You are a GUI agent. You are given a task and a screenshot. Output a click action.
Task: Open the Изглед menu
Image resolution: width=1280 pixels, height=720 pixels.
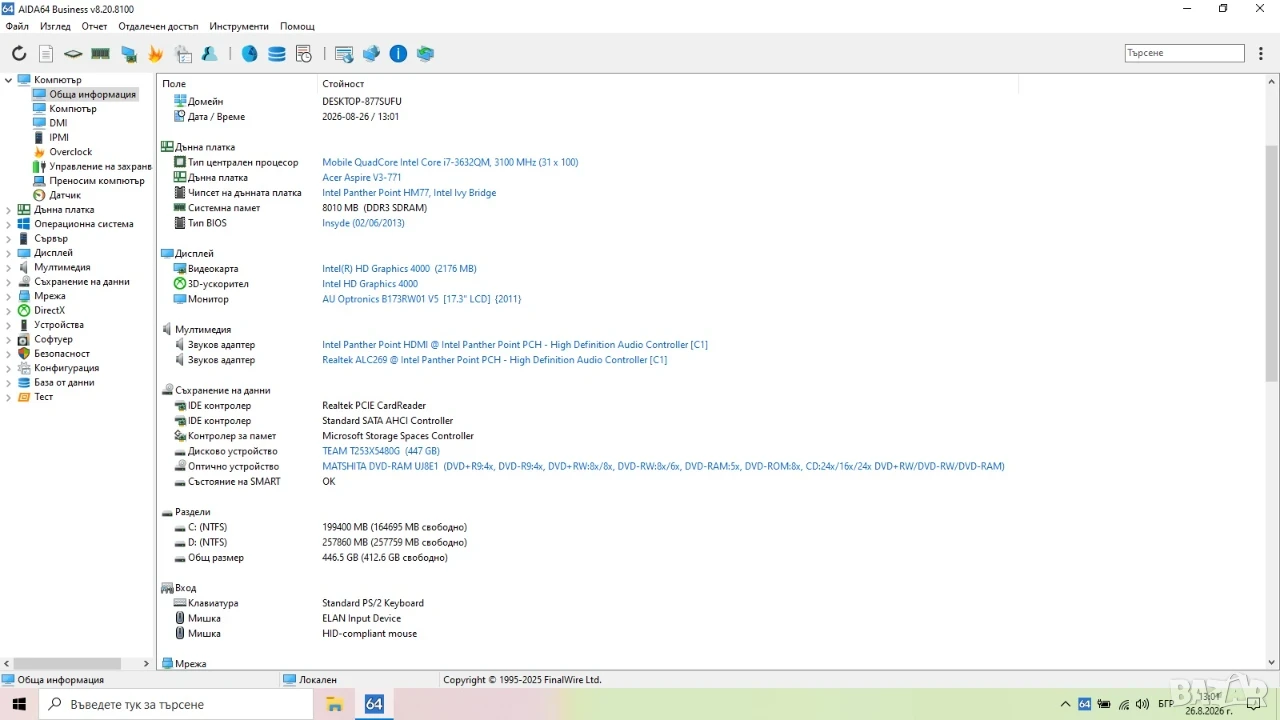(x=55, y=26)
